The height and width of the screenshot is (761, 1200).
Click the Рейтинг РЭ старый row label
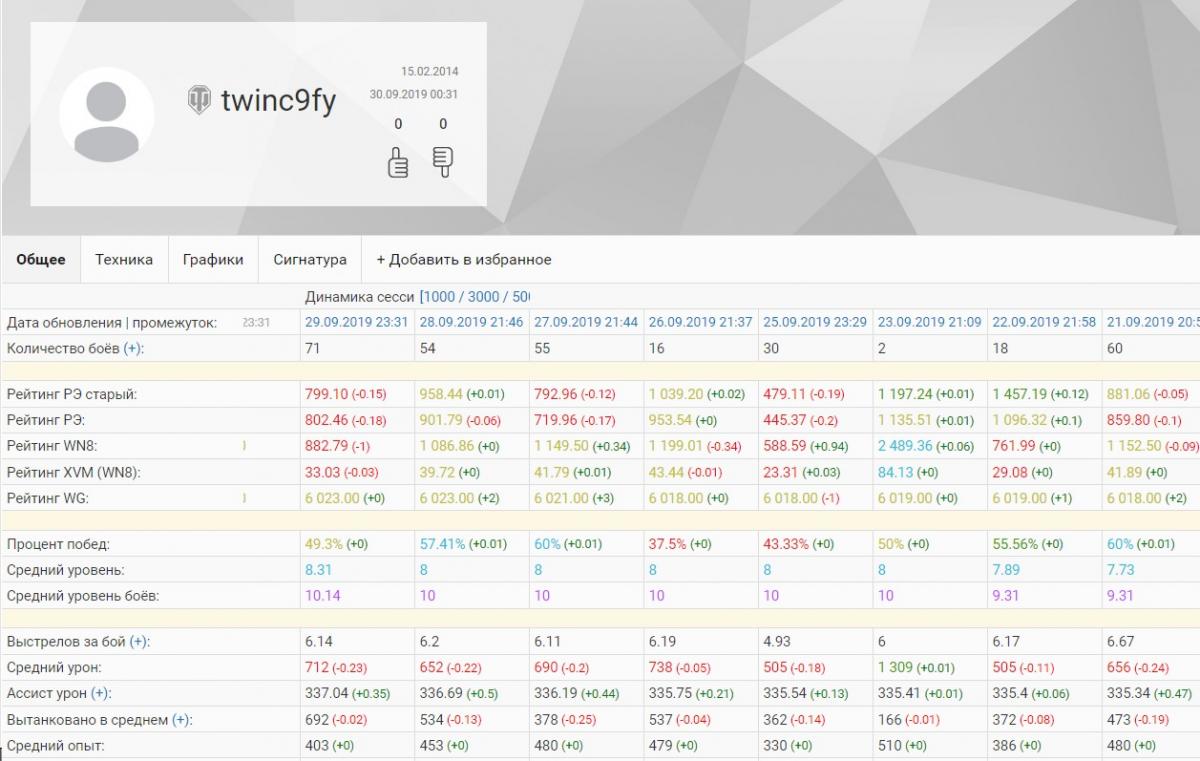(x=72, y=394)
